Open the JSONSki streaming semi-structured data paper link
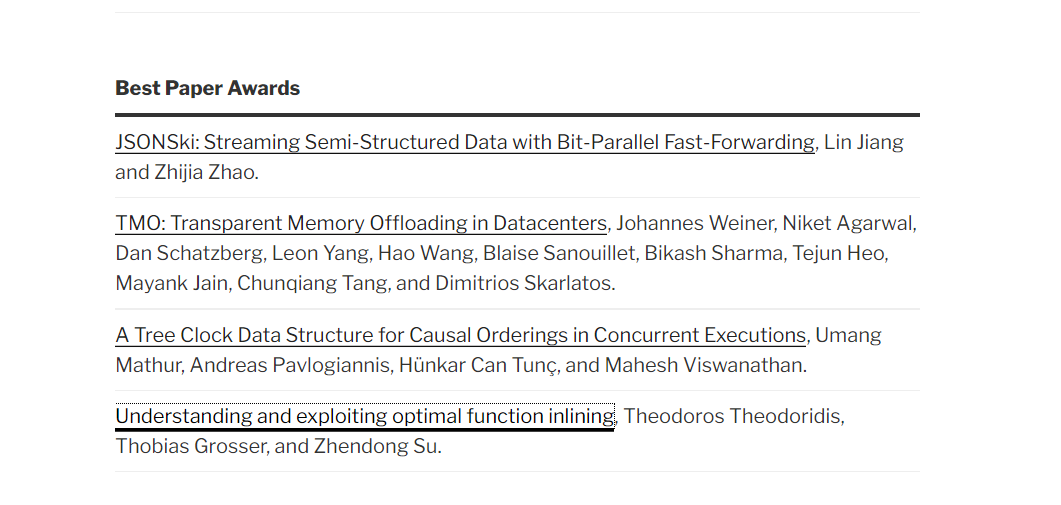The image size is (1061, 505). 465,142
